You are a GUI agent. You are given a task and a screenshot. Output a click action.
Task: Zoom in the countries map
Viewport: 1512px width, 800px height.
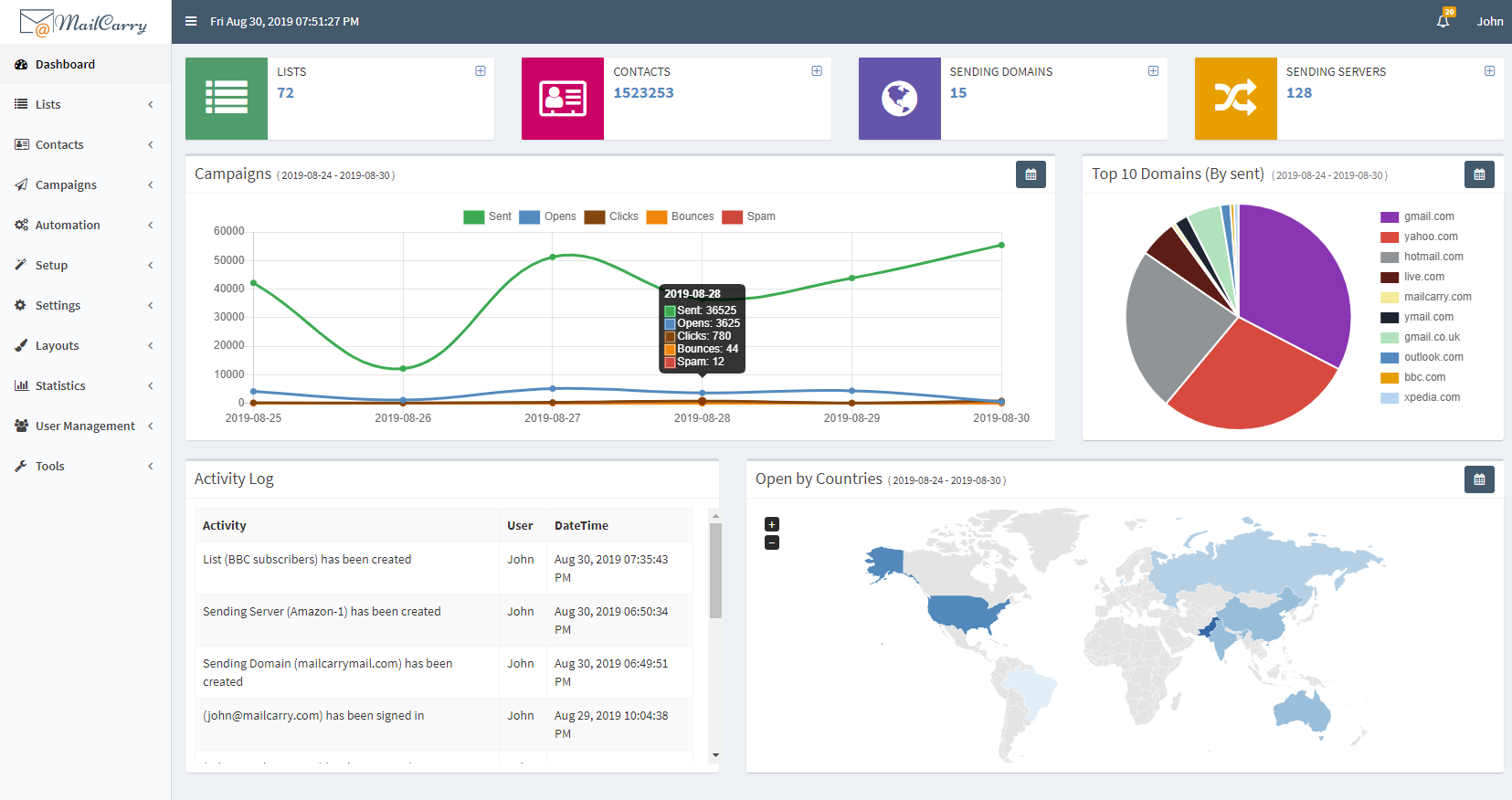pos(772,524)
